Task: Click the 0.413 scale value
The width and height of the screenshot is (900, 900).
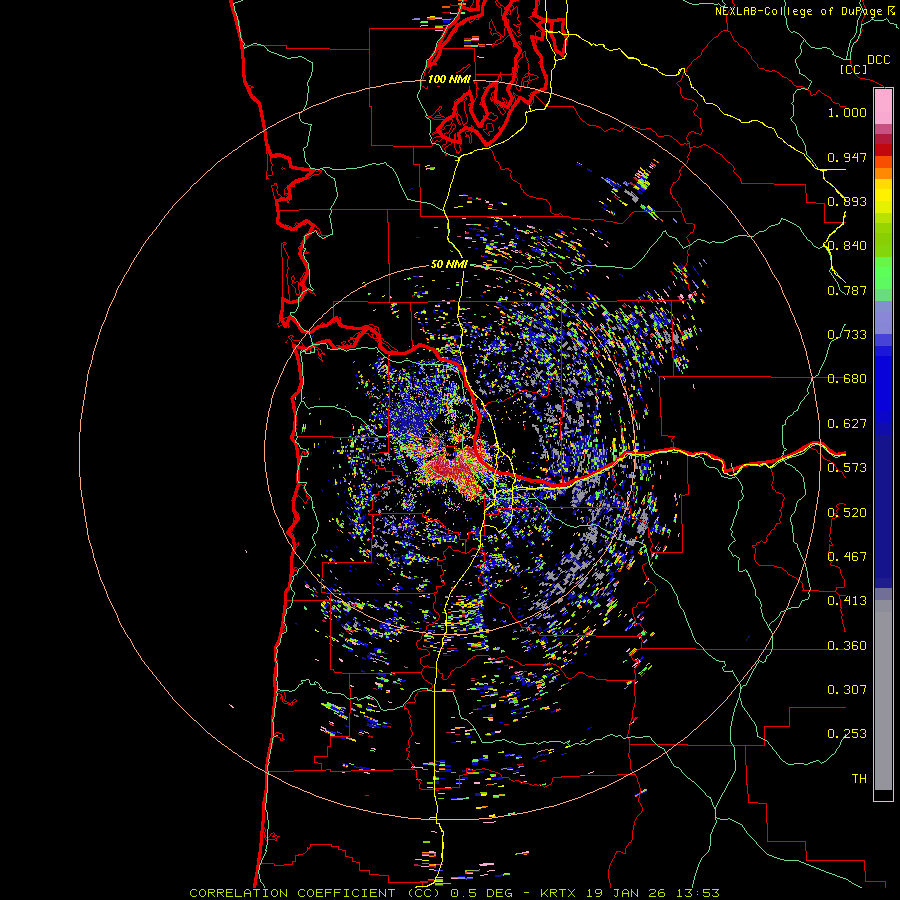Action: tap(847, 601)
